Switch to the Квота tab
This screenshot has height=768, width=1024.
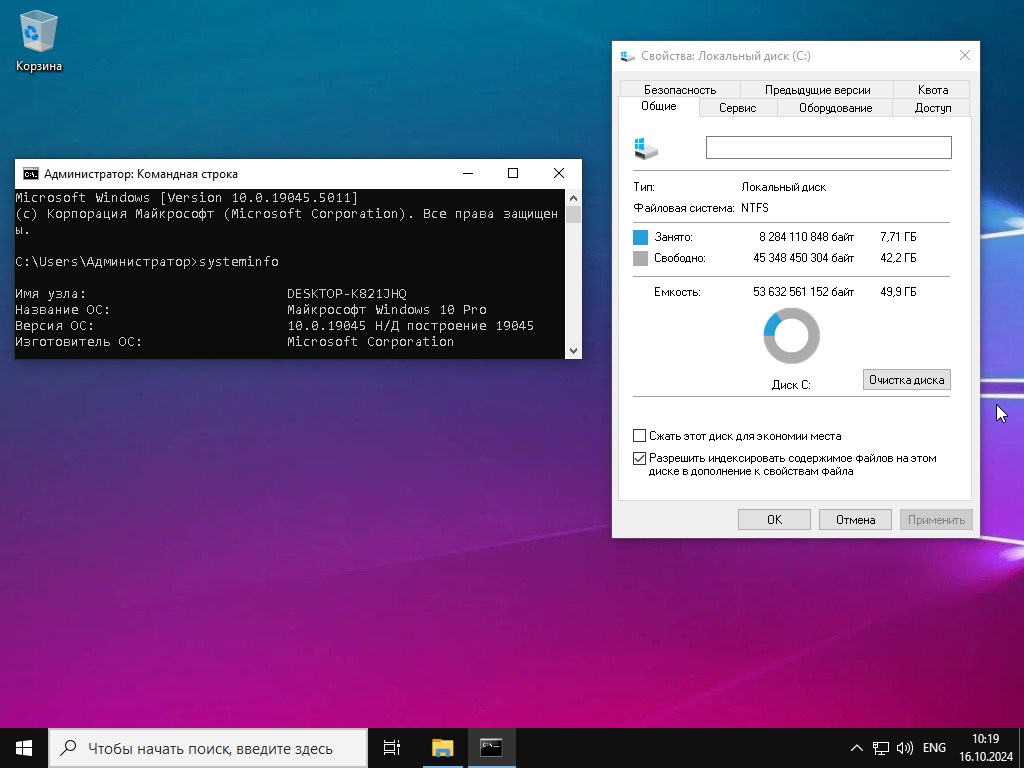coord(933,89)
